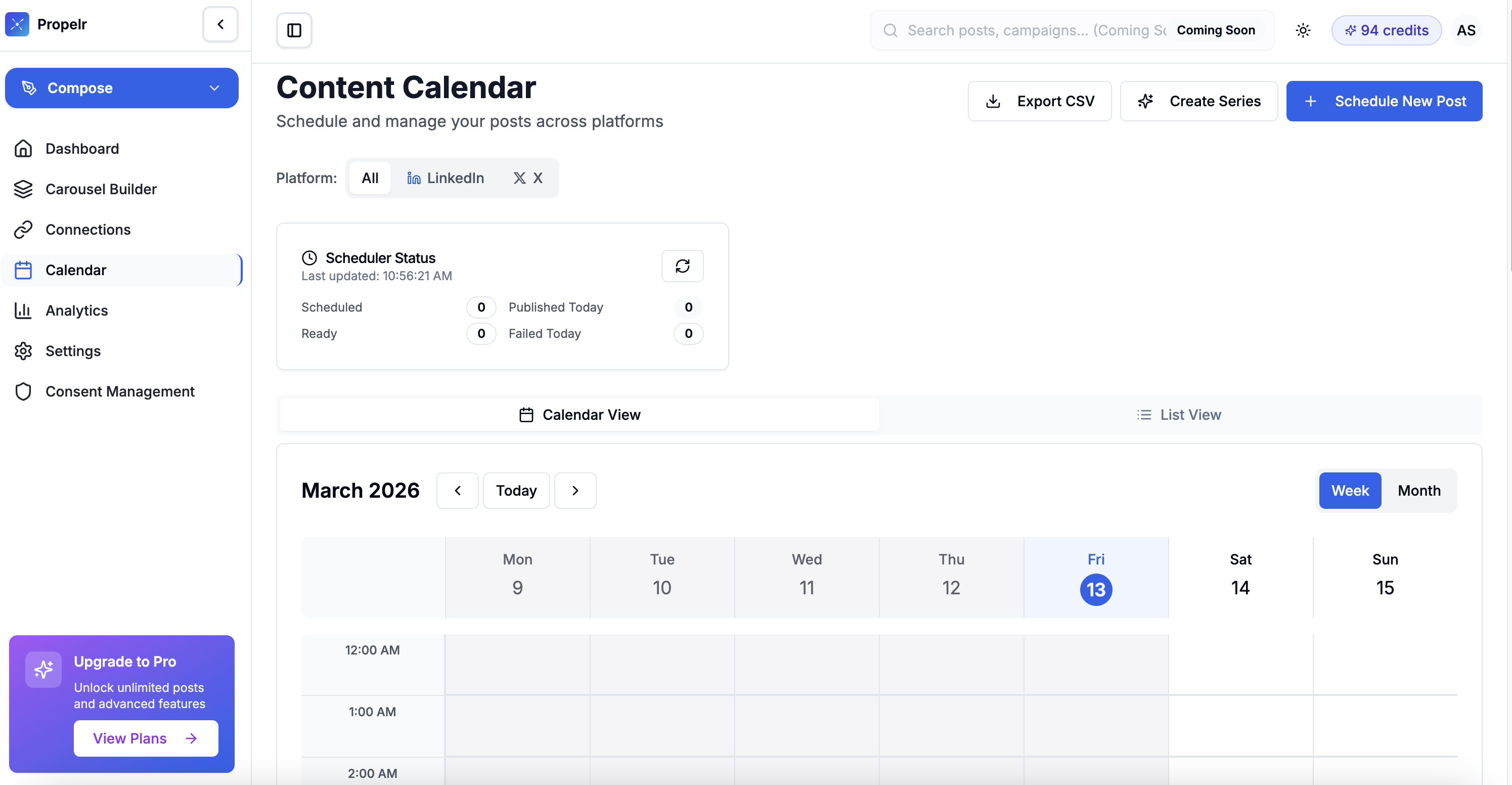Open Carousel Builder from sidebar

(x=100, y=189)
